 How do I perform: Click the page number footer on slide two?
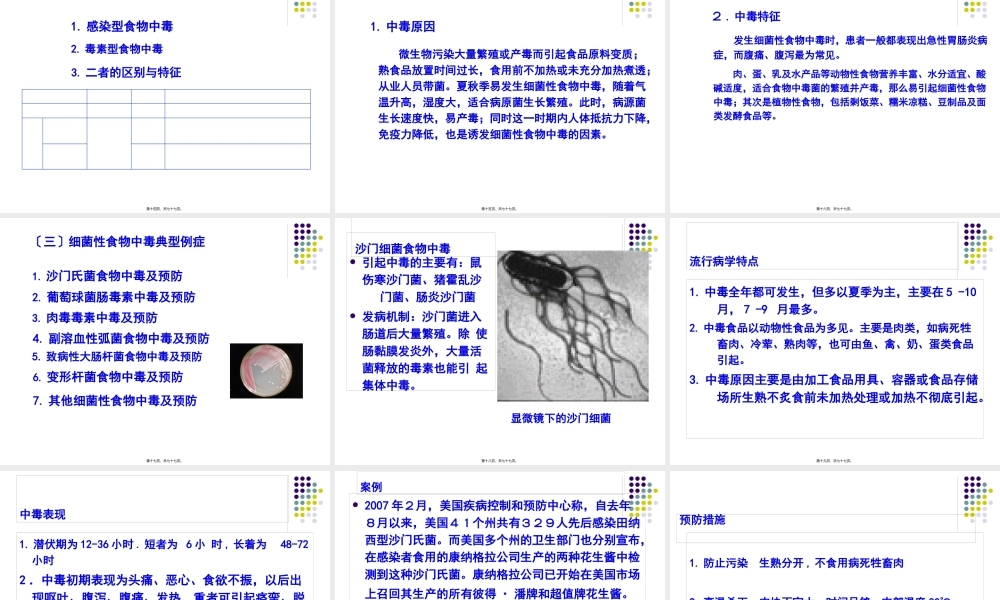(498, 208)
